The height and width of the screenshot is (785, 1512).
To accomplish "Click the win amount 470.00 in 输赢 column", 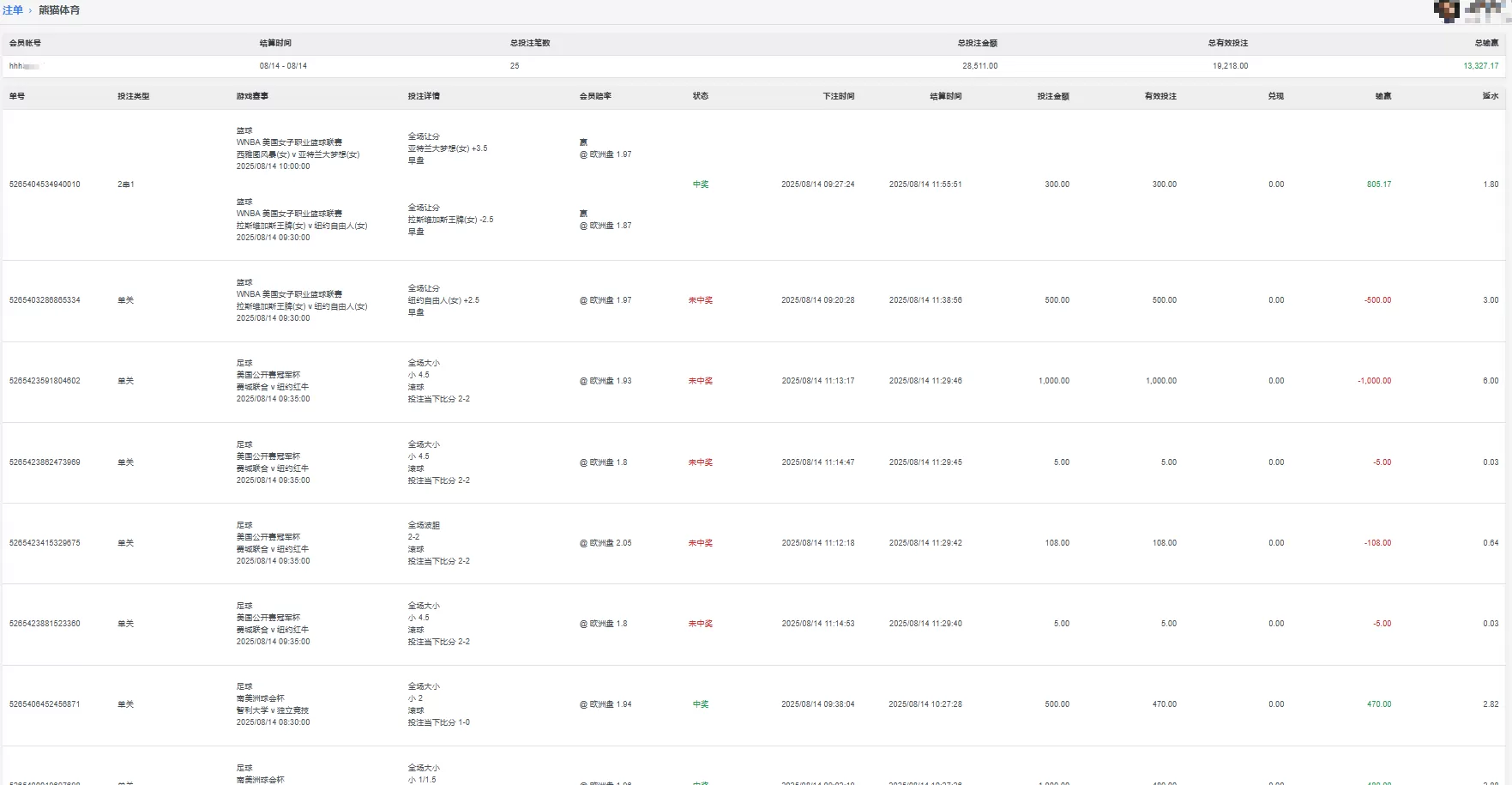I will tap(1379, 704).
